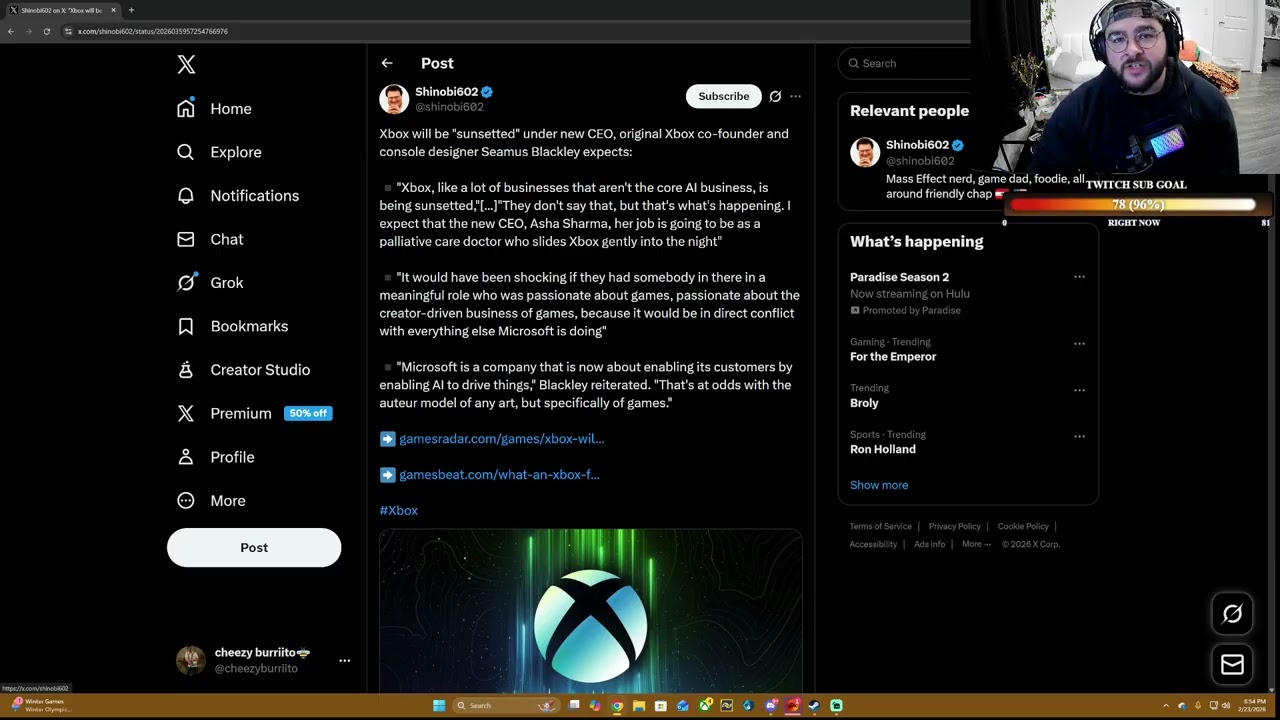This screenshot has width=1280, height=720.
Task: Open the post's more options menu
Action: [795, 96]
